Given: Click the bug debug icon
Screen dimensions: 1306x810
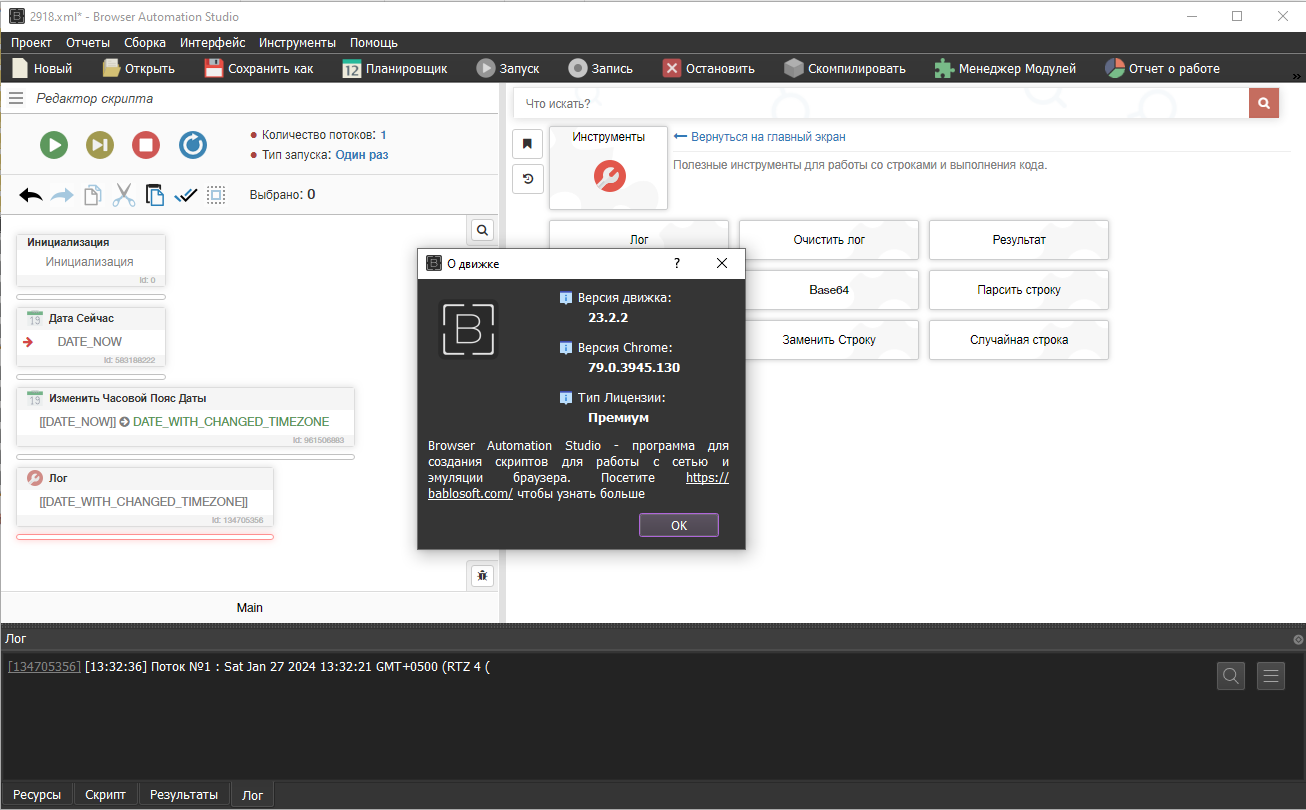Looking at the screenshot, I should click(x=482, y=575).
